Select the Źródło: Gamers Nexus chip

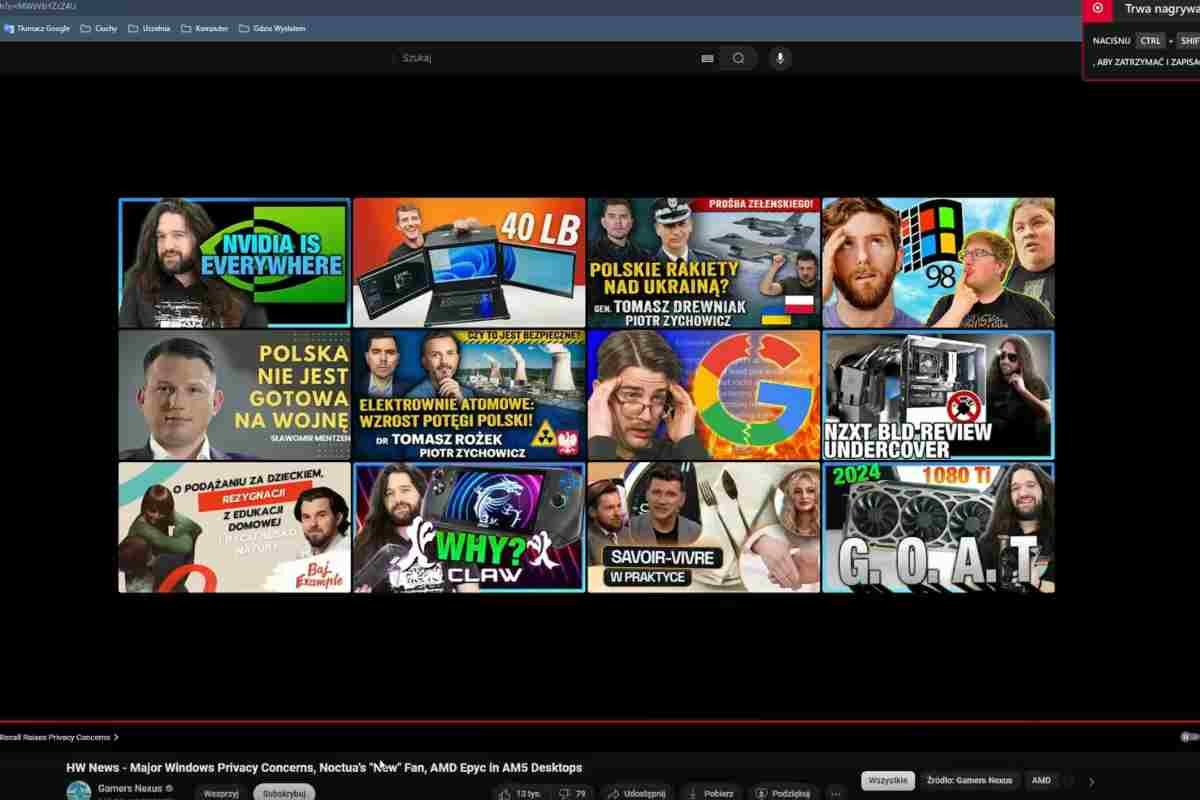click(x=968, y=780)
